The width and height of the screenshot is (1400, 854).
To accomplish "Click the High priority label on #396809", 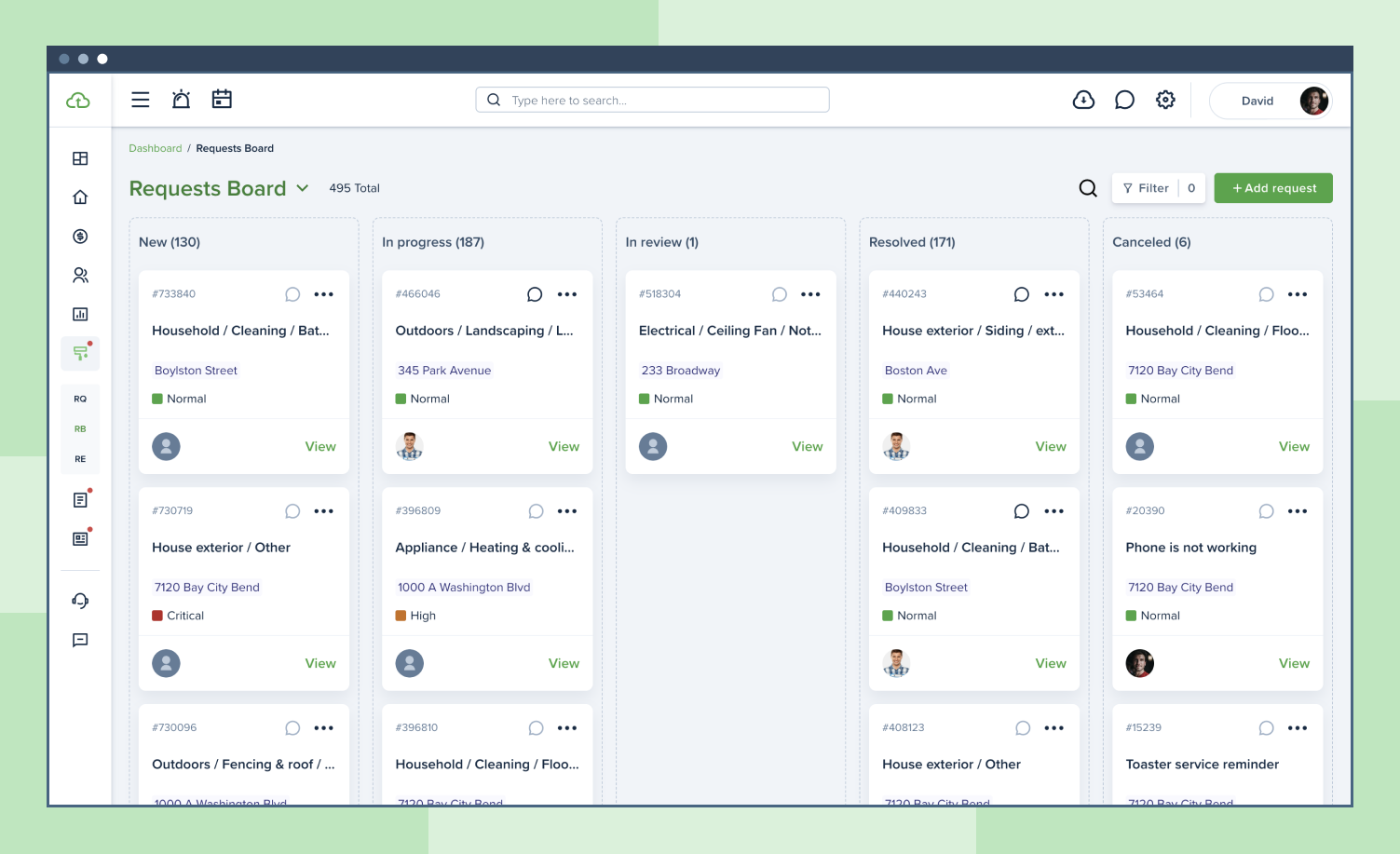I will coord(415,616).
